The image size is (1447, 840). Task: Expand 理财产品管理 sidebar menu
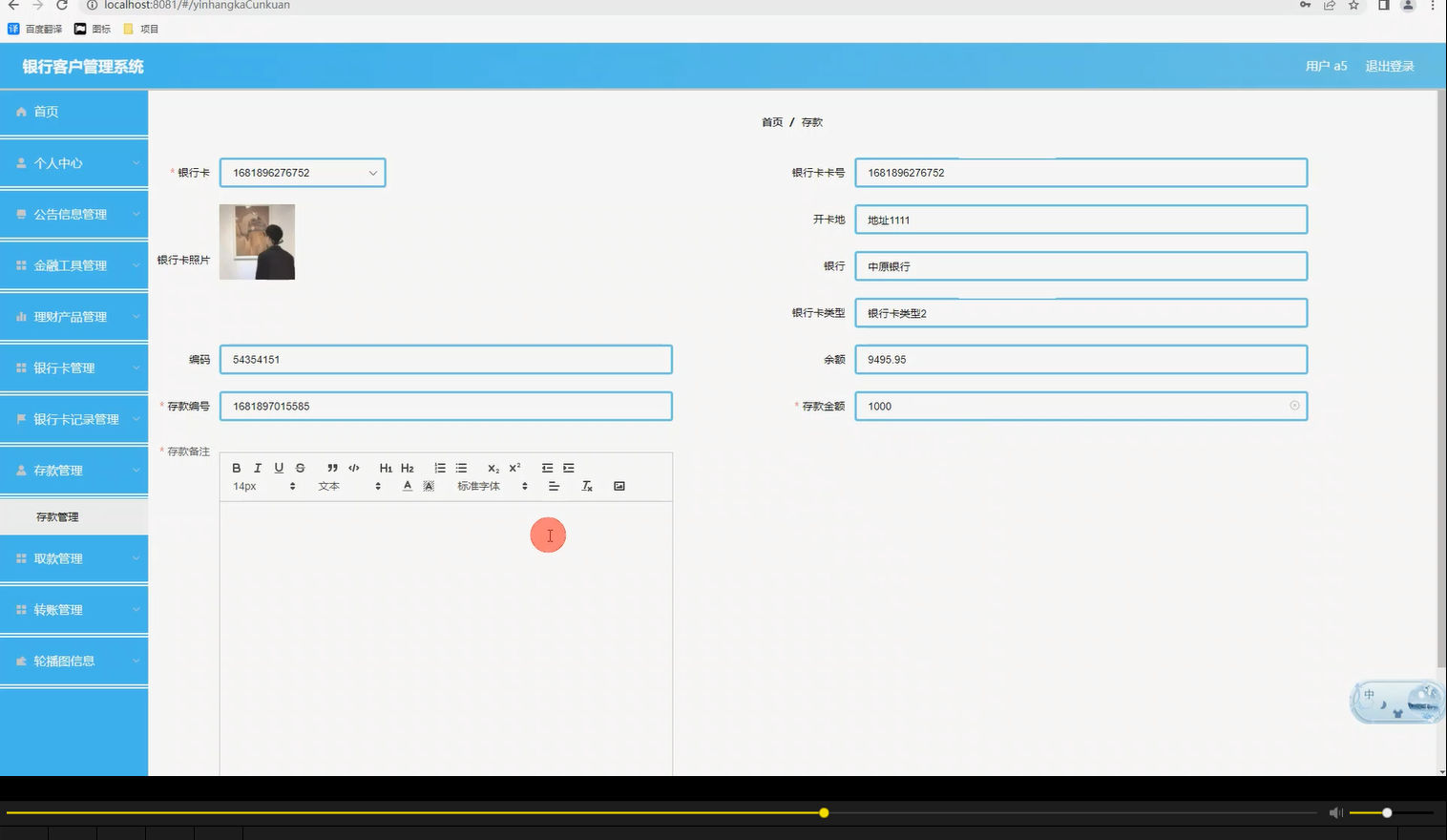pos(73,317)
